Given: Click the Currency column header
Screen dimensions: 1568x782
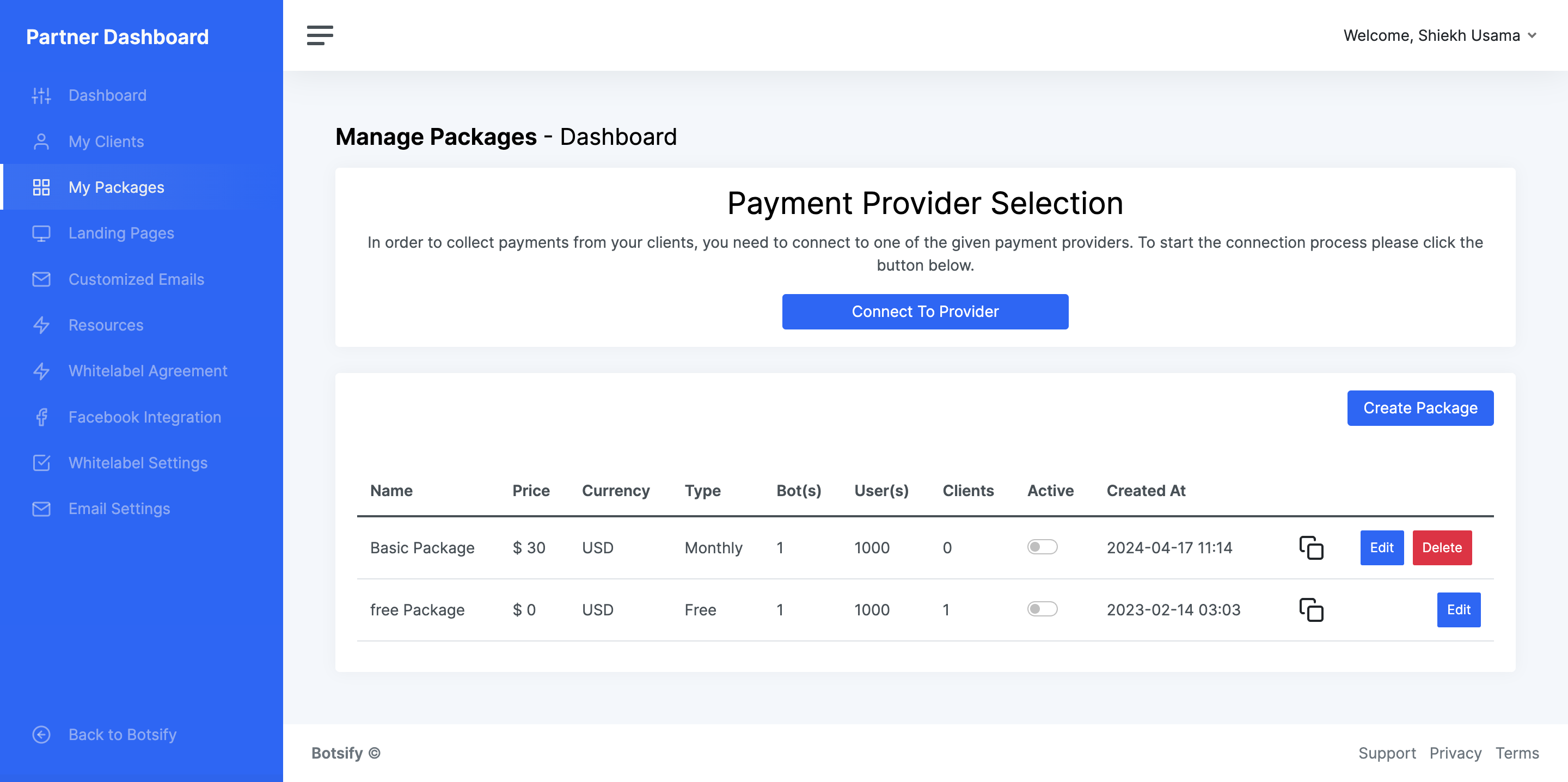Looking at the screenshot, I should (615, 491).
